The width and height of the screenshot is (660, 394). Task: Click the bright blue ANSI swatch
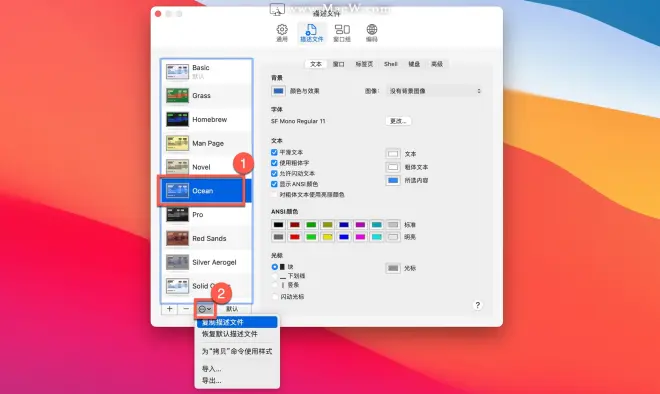point(344,237)
